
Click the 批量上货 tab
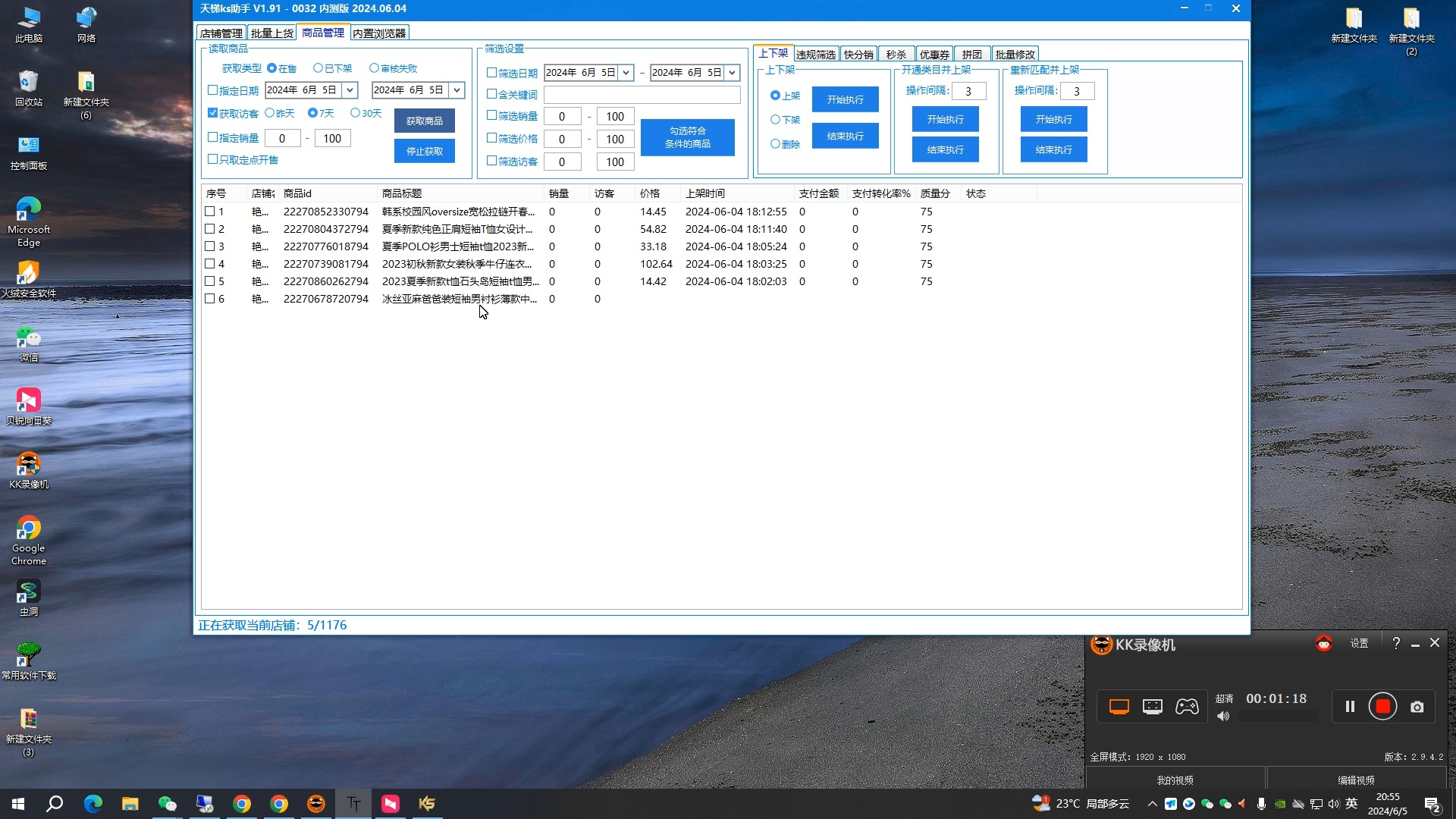(271, 33)
